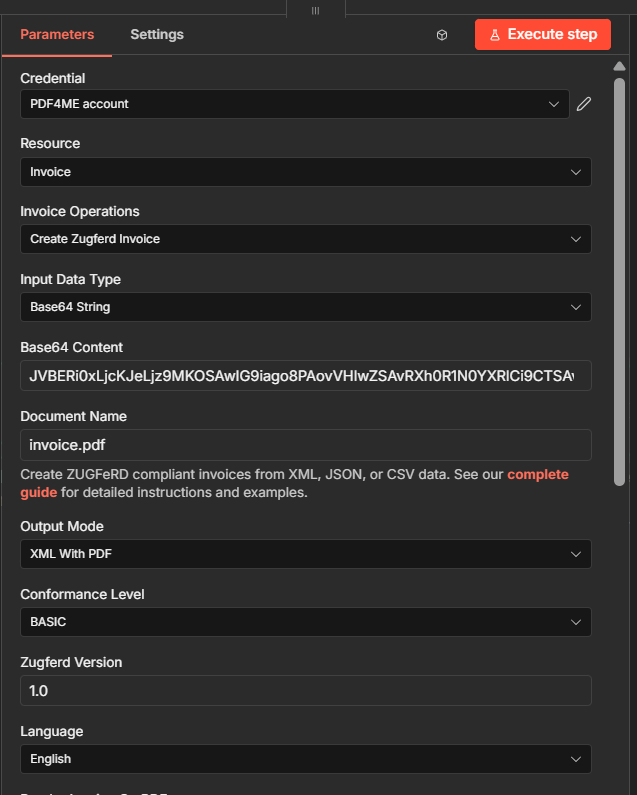Open the Invoice Operations dropdown
Image resolution: width=637 pixels, height=795 pixels.
(x=305, y=240)
